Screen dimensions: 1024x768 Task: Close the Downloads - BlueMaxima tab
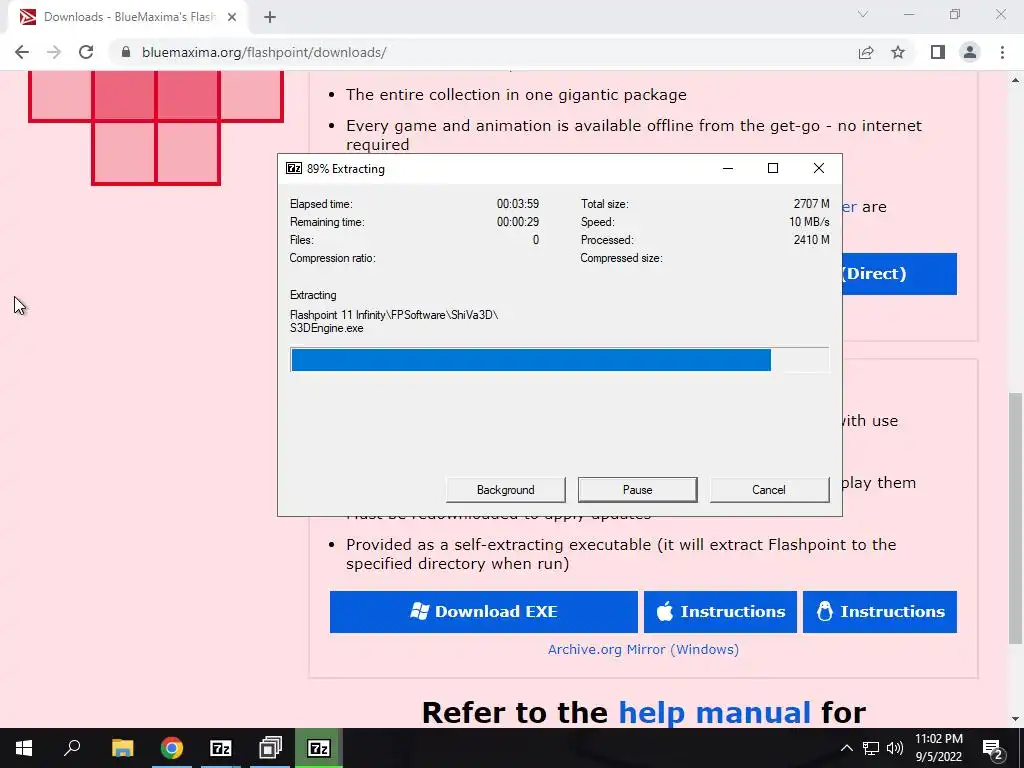232,17
